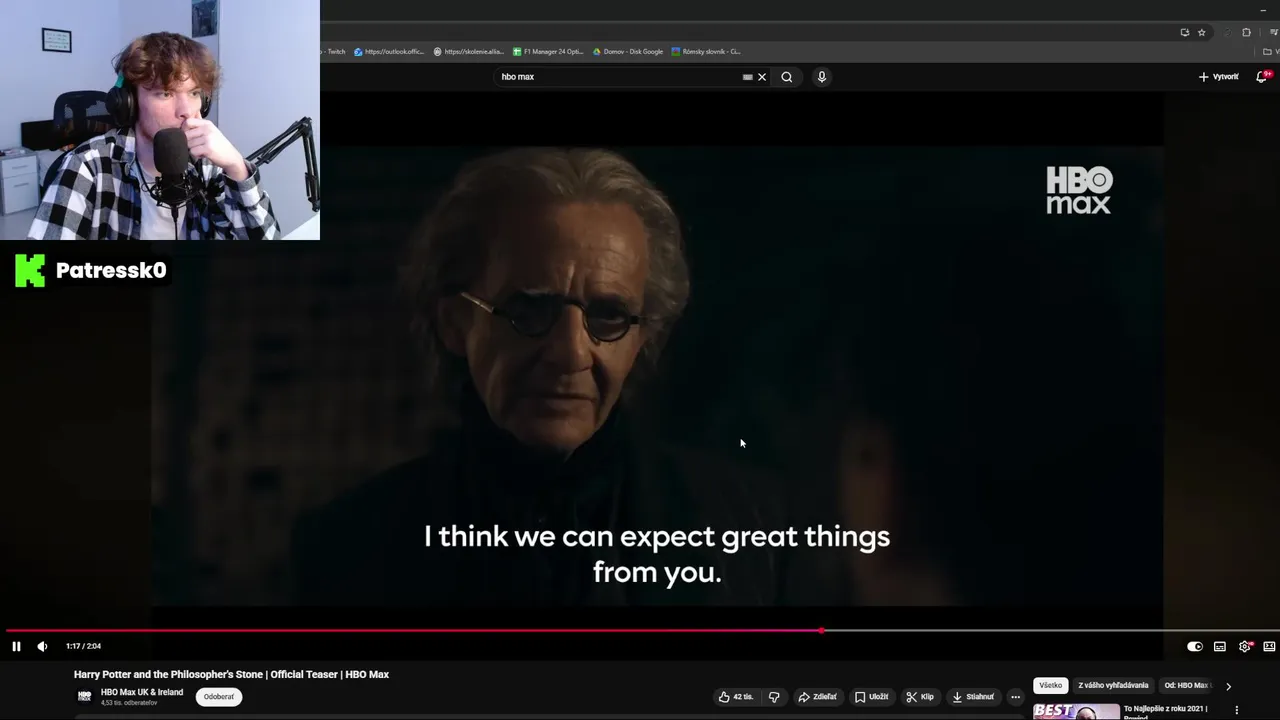
Task: Click the video title text
Action: pos(231,675)
